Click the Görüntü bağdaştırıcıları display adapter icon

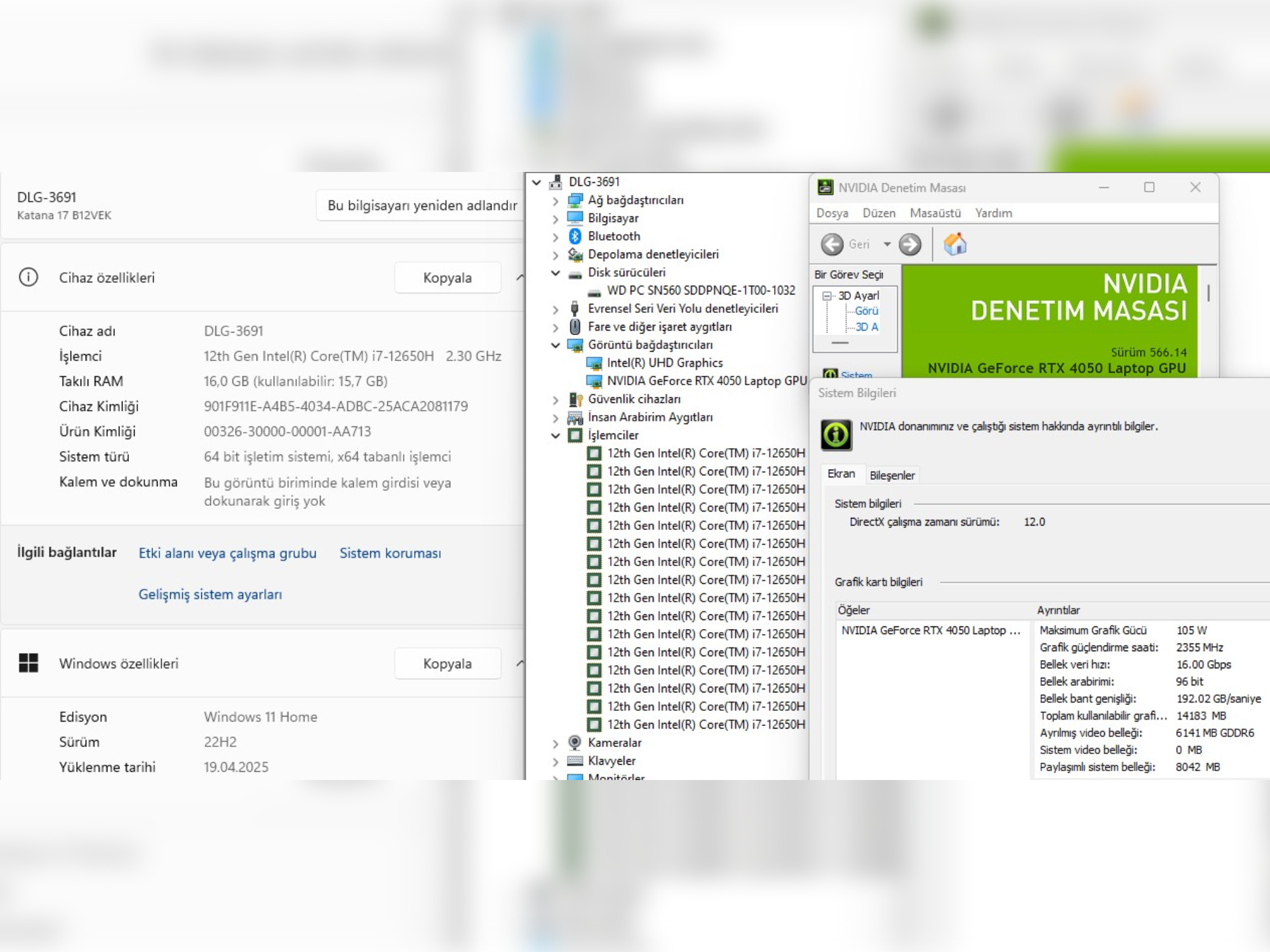tap(575, 345)
